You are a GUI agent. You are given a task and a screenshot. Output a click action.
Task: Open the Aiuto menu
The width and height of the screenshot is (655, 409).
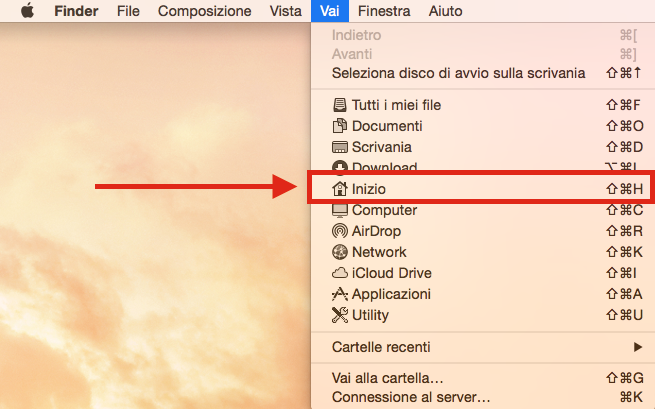445,11
